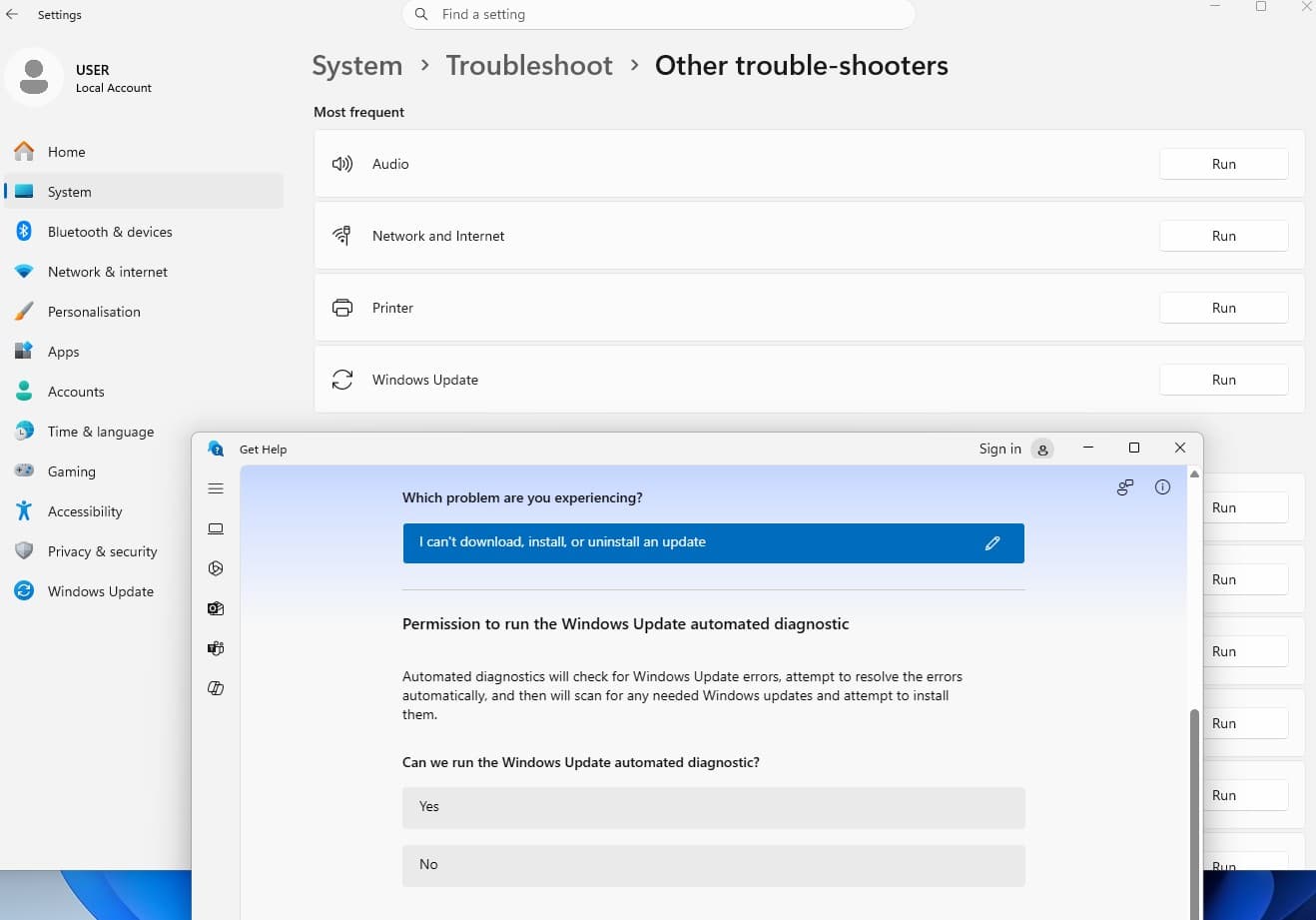
Task: Answer No to automated diagnostic
Action: pos(714,865)
